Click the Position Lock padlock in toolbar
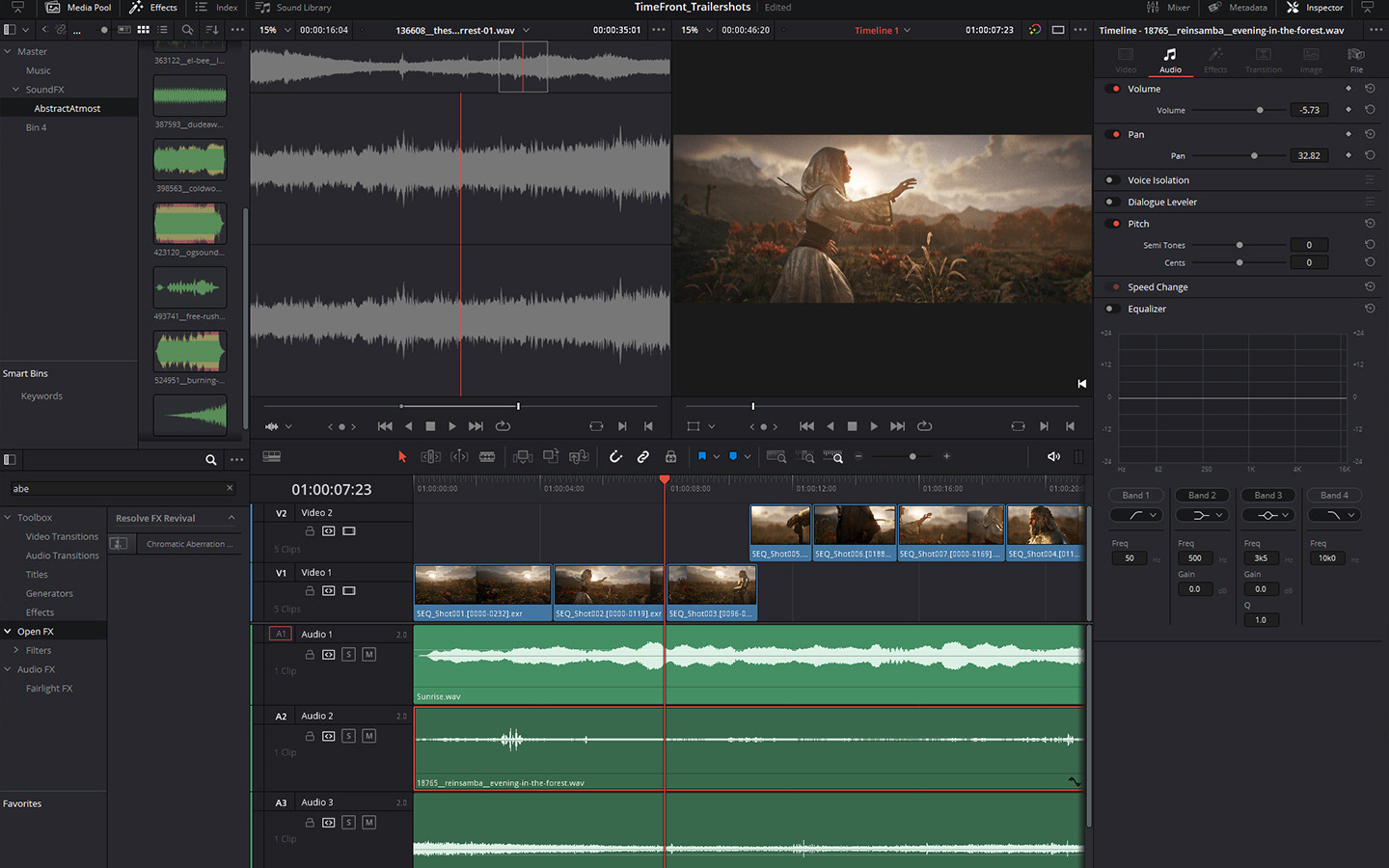 click(670, 457)
